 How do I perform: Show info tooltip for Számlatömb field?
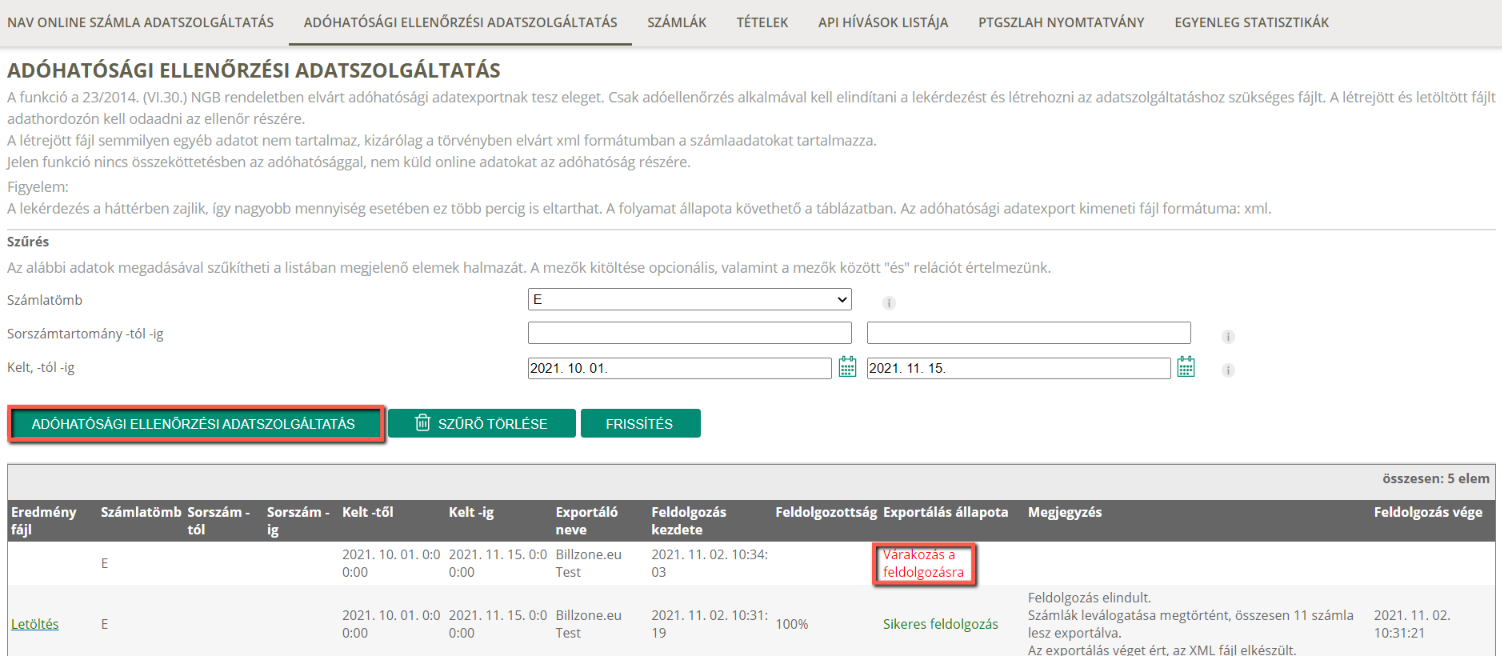coord(889,302)
